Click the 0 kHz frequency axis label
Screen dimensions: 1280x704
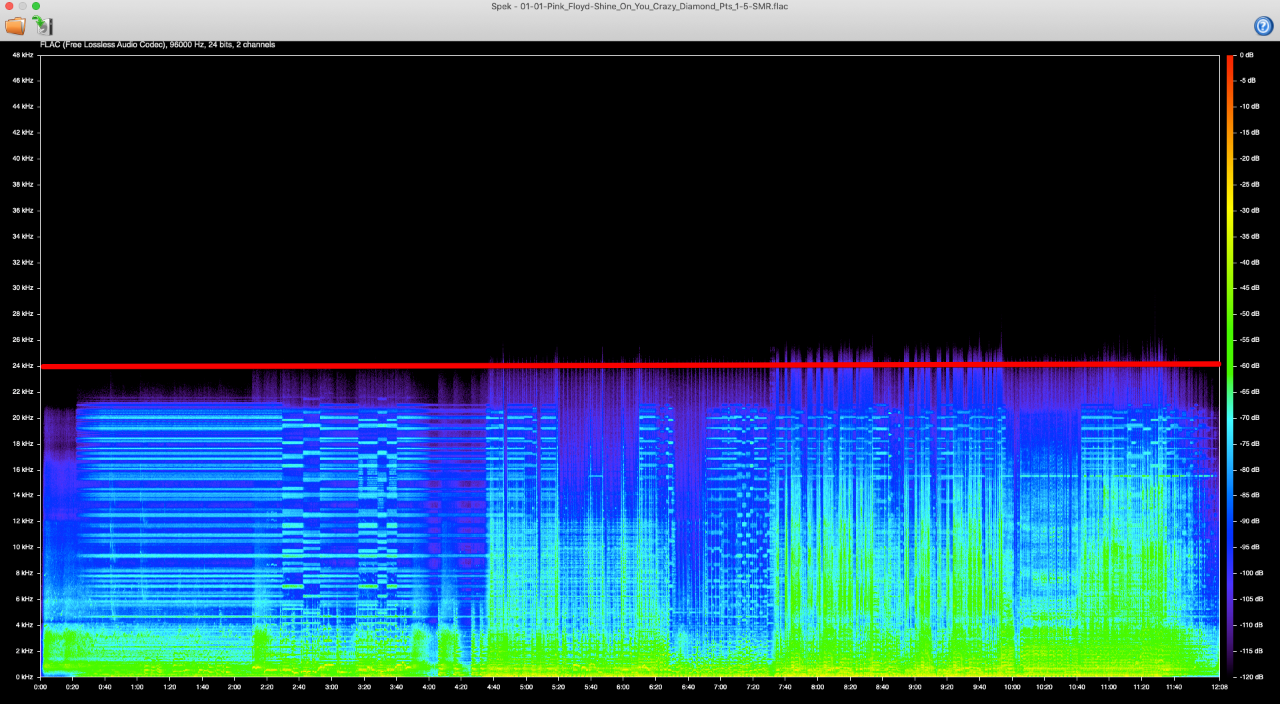click(x=24, y=677)
